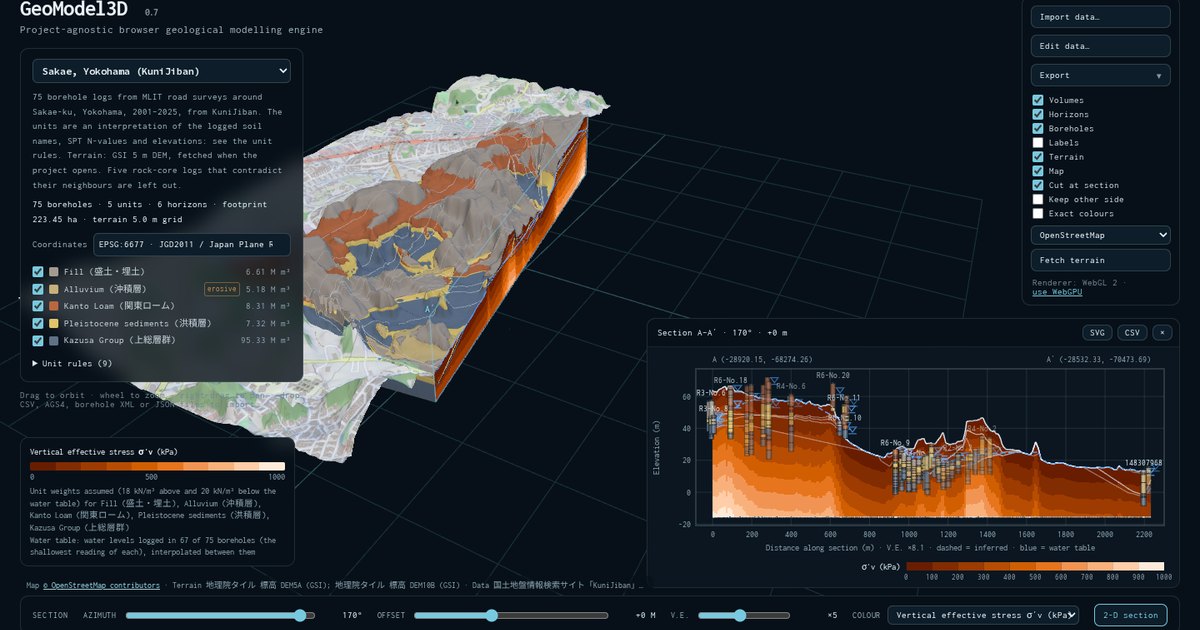The image size is (1200, 630).
Task: Enable Keep other side
Action: [1038, 199]
